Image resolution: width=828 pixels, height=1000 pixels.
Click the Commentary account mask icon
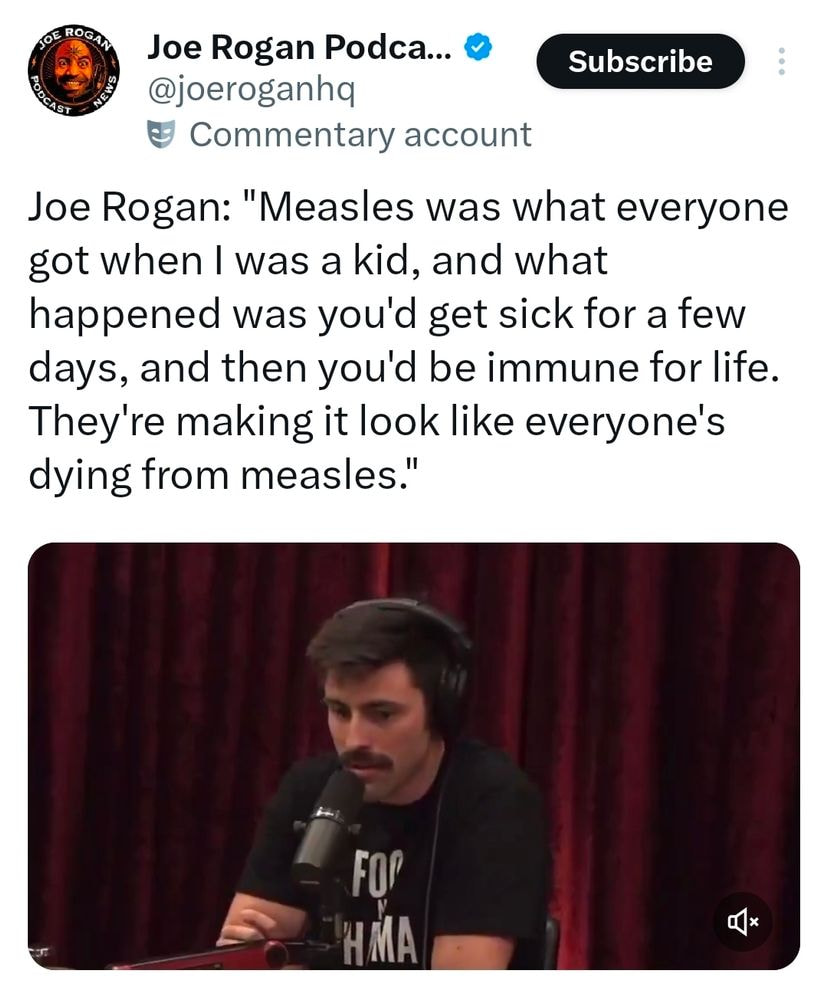[x=163, y=134]
